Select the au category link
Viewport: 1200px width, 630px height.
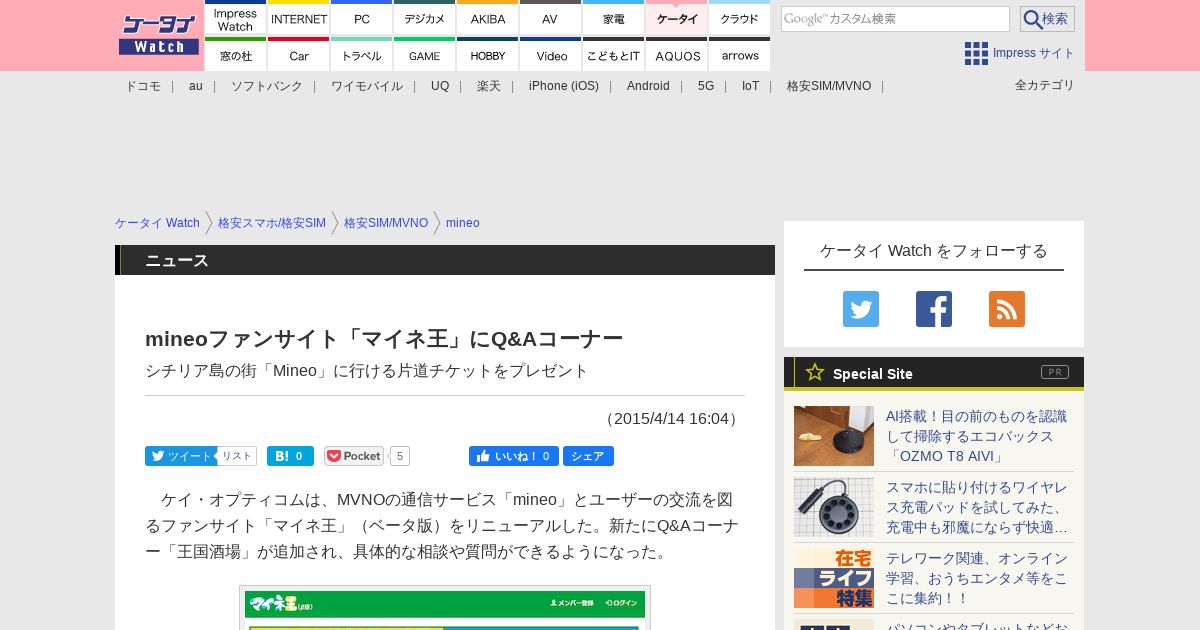click(196, 86)
